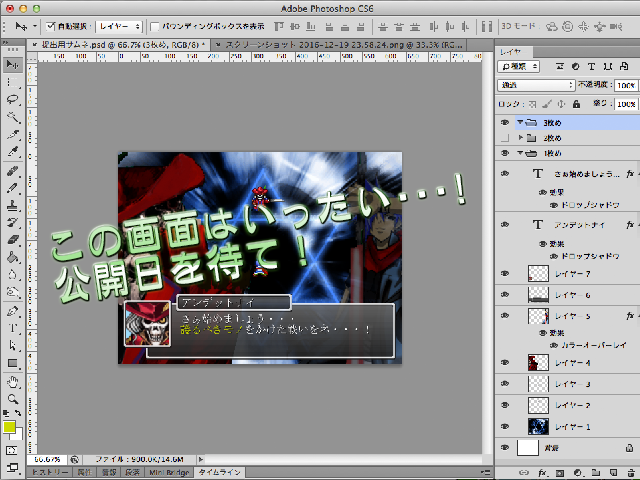The image size is (640, 480).
Task: Hide レイヤー 7
Action: (505, 273)
